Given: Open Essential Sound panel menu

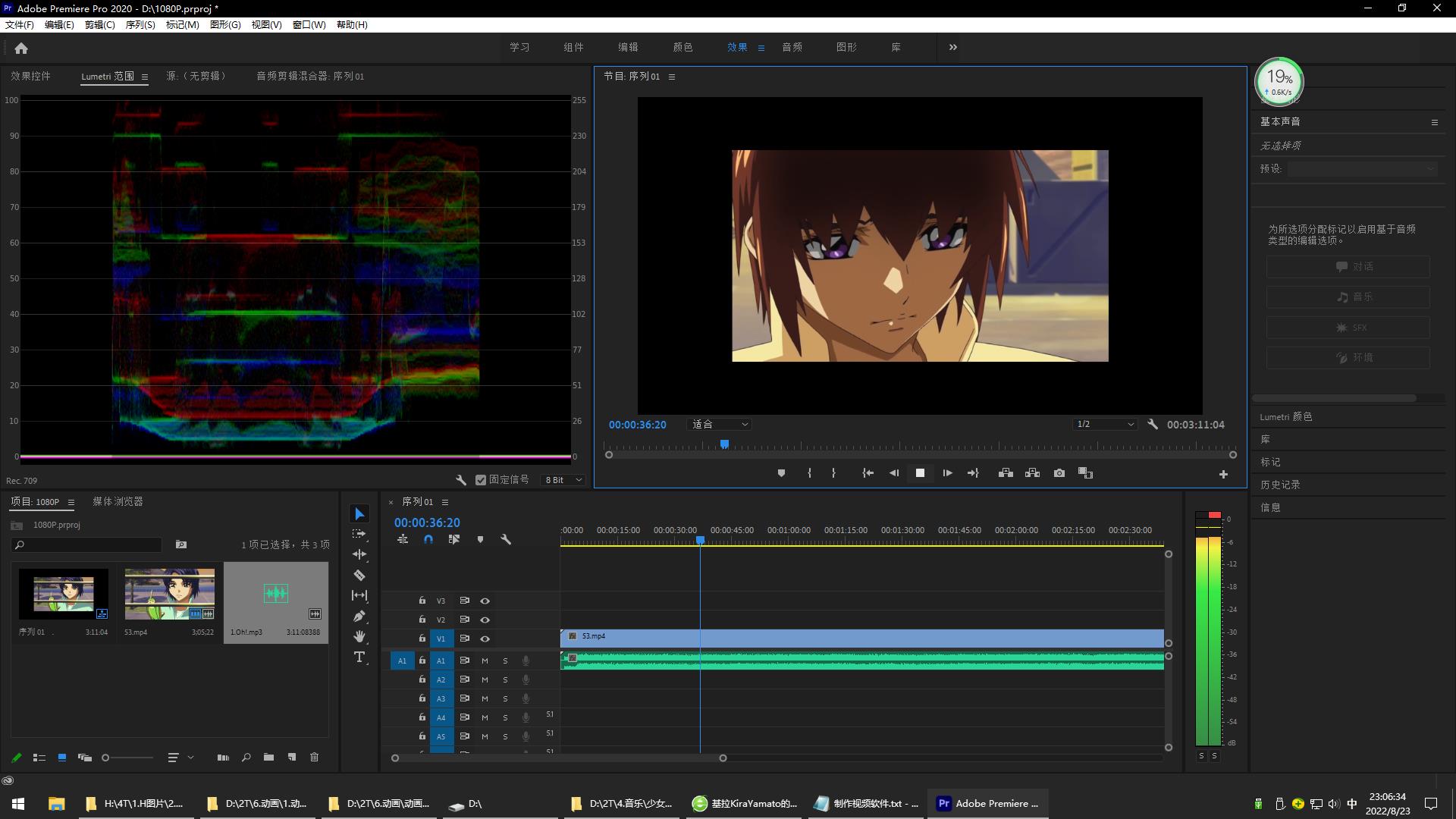Looking at the screenshot, I should pos(1434,122).
